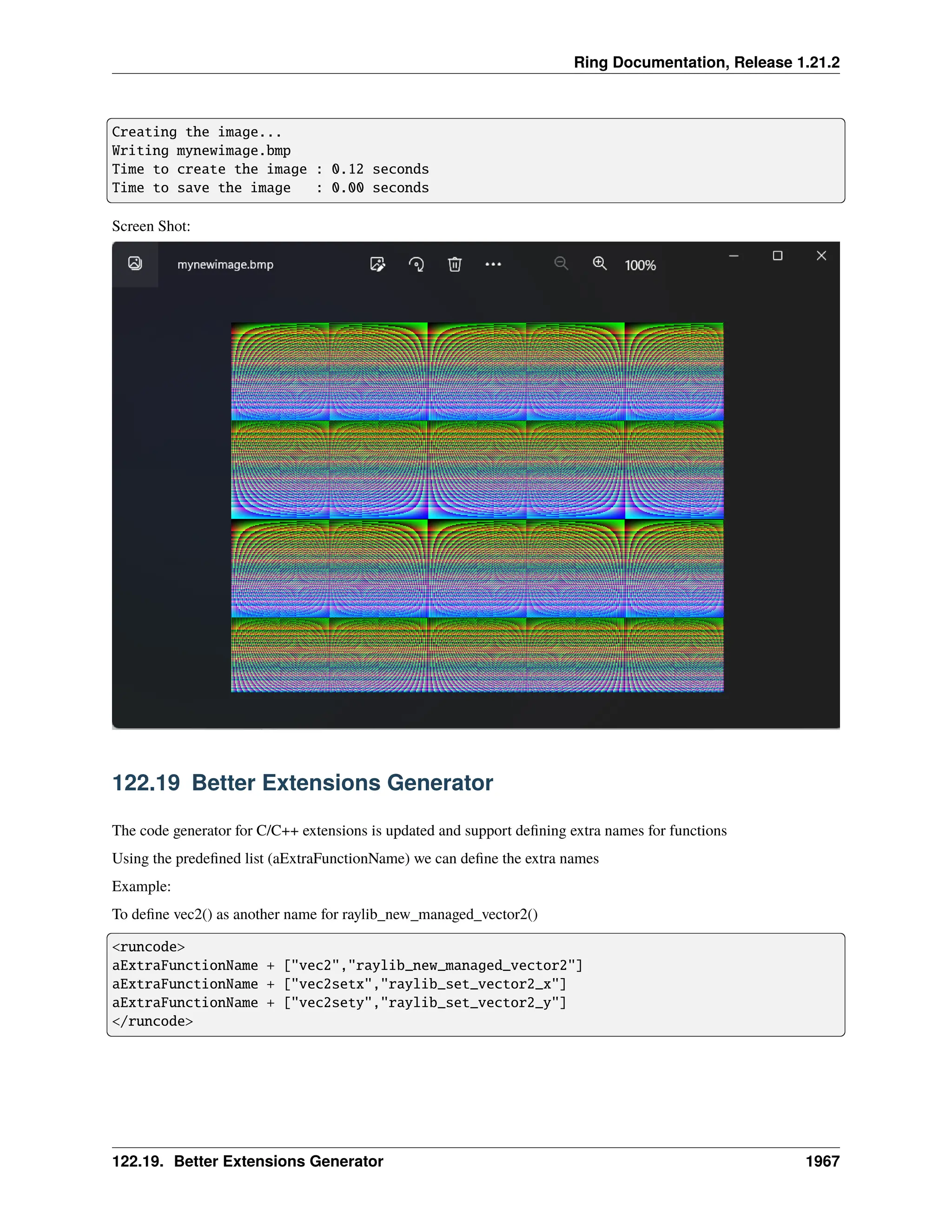
Task: Click page number 1967 in footer
Action: pyautogui.click(x=822, y=1161)
